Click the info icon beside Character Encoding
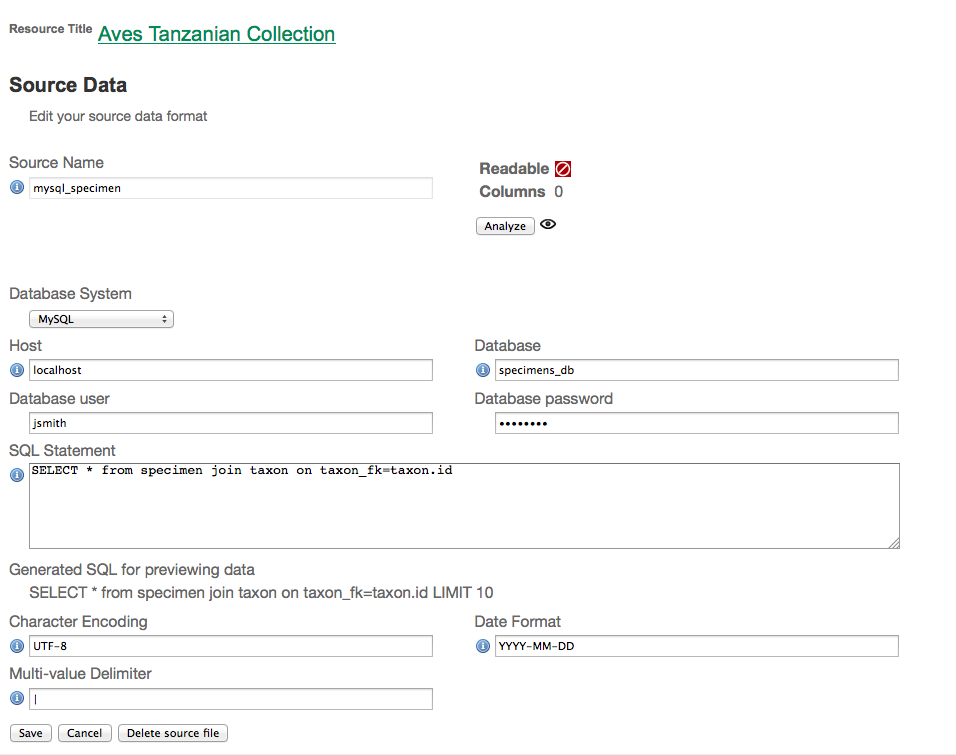This screenshot has height=755, width=956. [17, 646]
